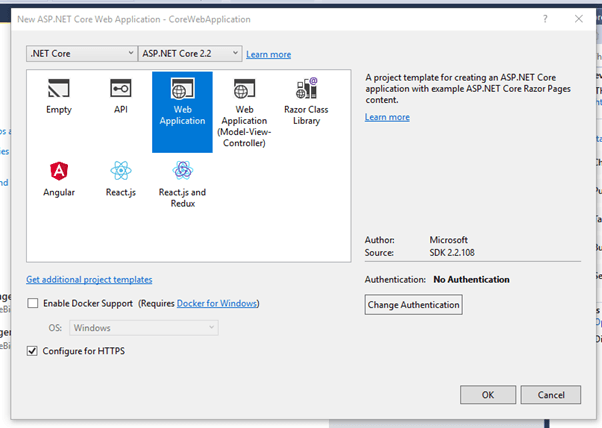Click the dialog help question mark

(x=545, y=19)
